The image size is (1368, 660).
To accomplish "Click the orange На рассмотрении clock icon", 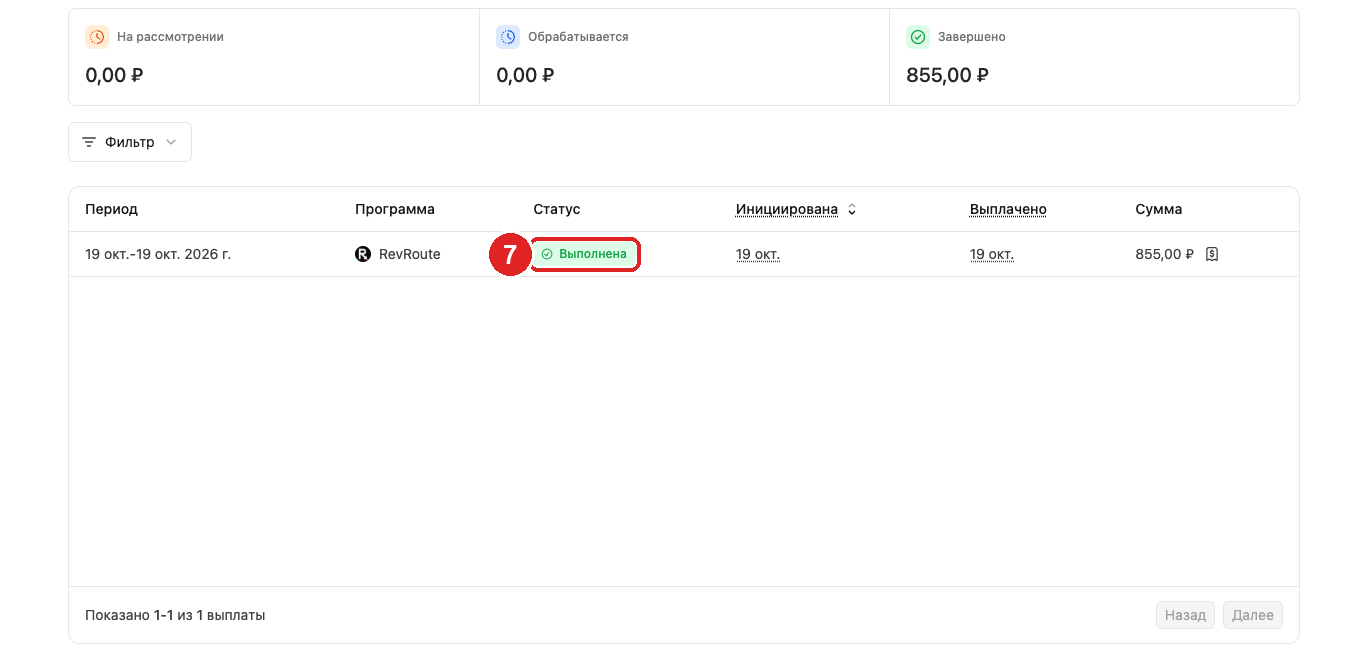I will pyautogui.click(x=97, y=37).
